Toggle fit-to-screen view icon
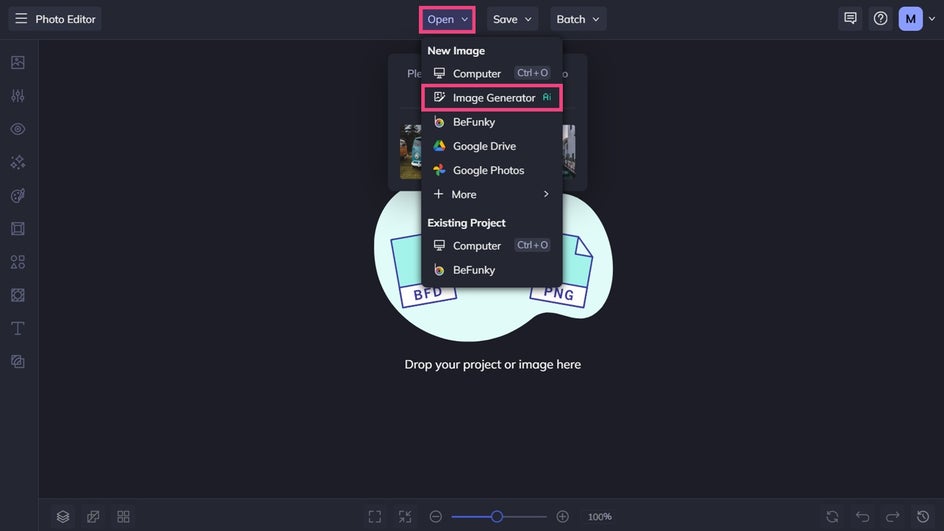 [375, 517]
